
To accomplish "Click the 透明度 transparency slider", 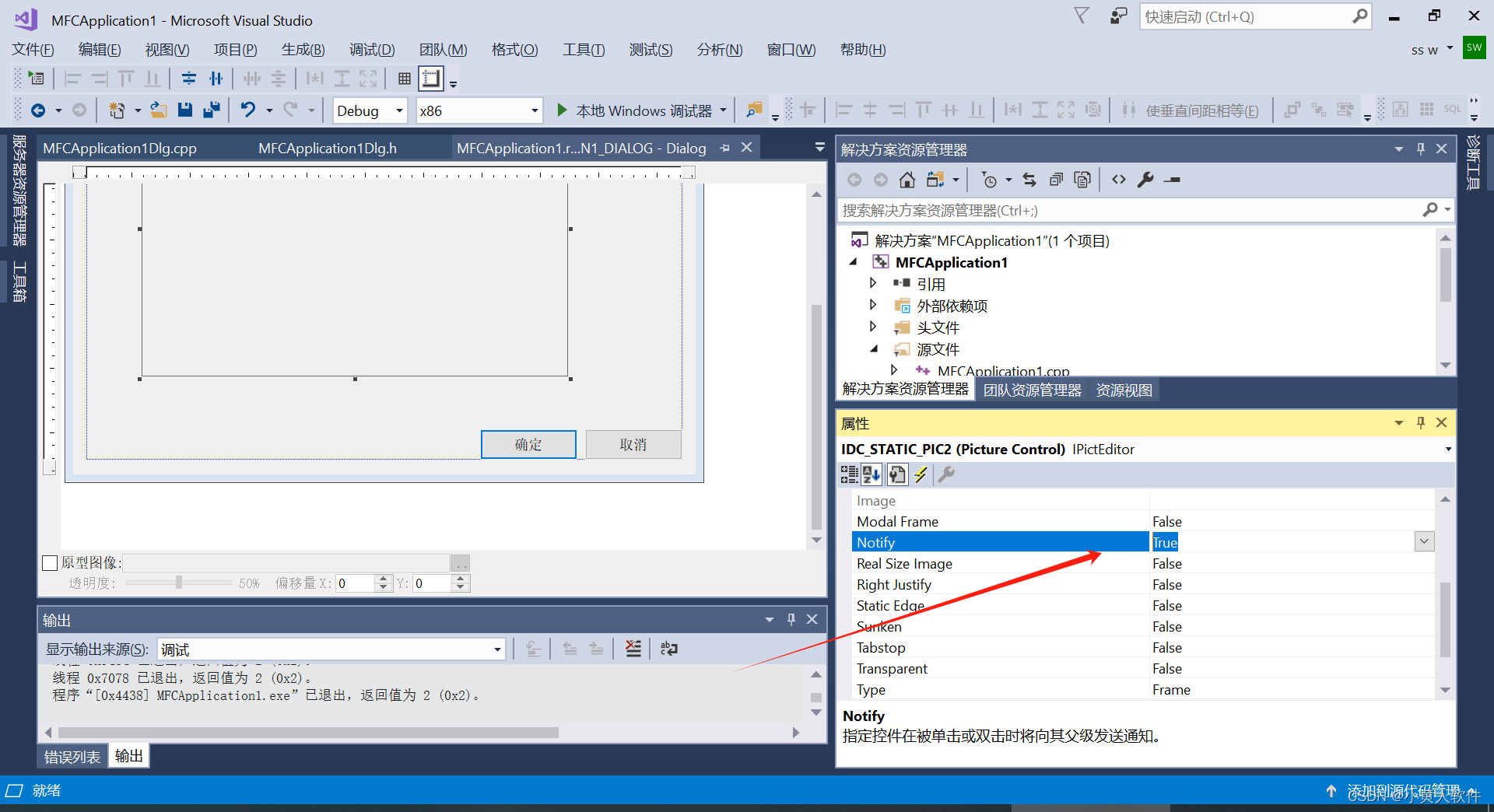I will coord(178,583).
